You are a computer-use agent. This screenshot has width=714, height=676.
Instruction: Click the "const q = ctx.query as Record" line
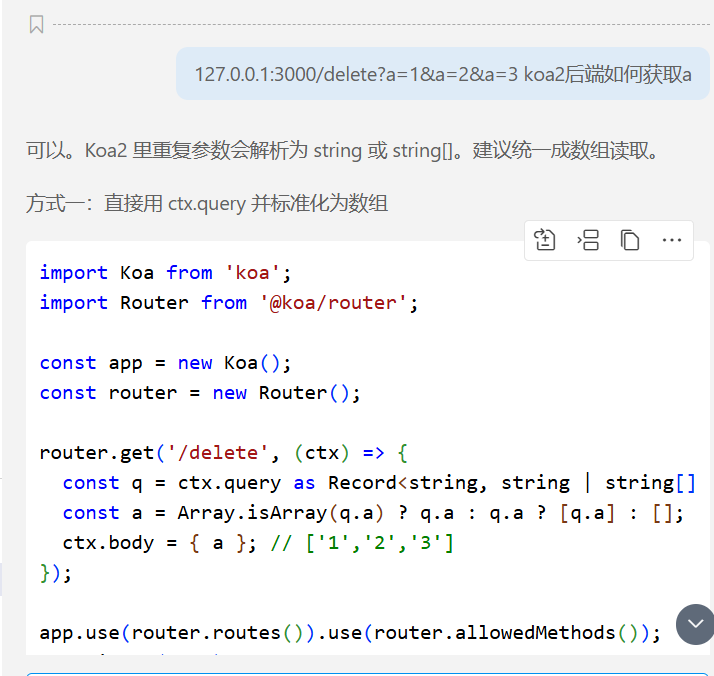click(379, 483)
